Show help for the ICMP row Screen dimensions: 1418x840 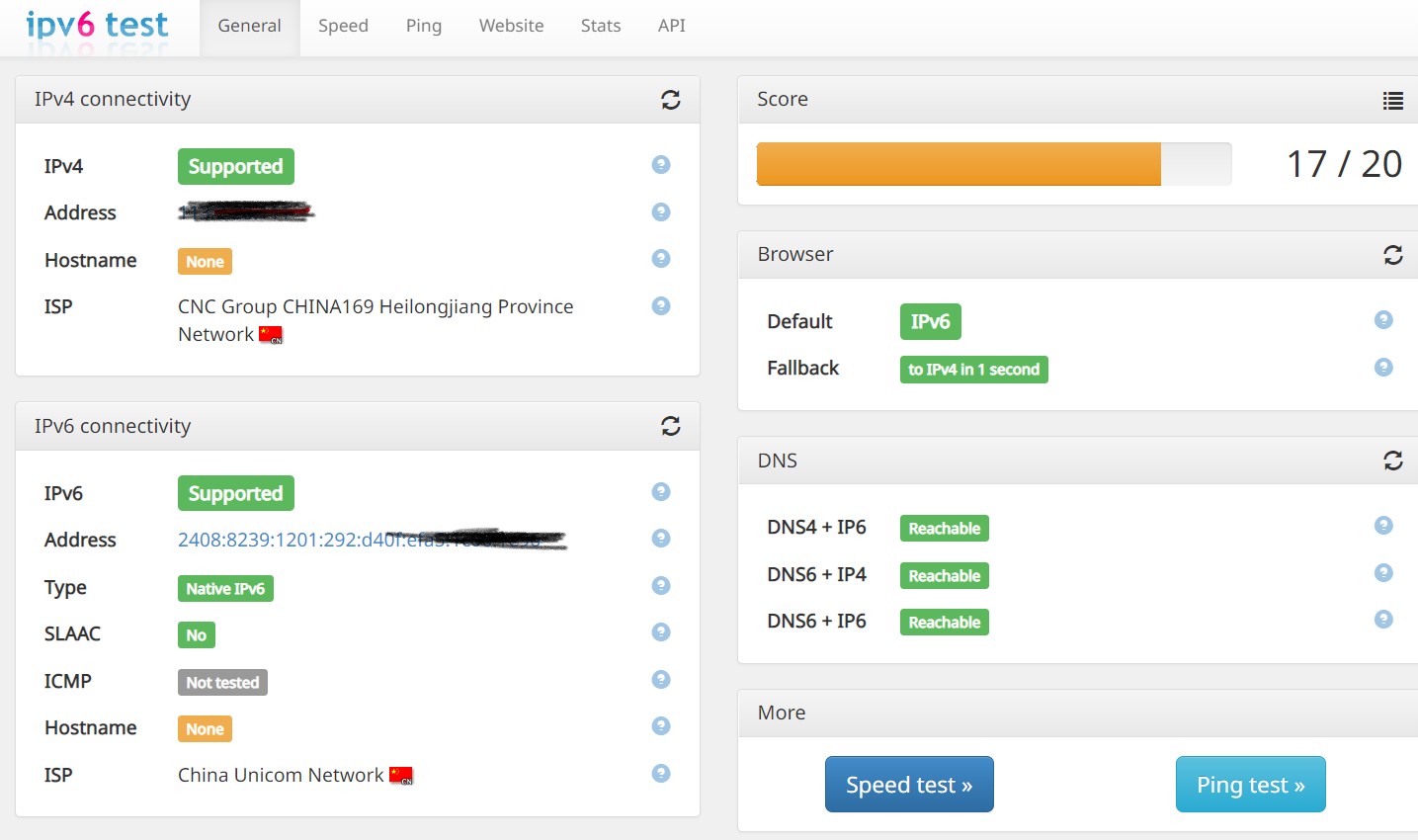pos(661,680)
